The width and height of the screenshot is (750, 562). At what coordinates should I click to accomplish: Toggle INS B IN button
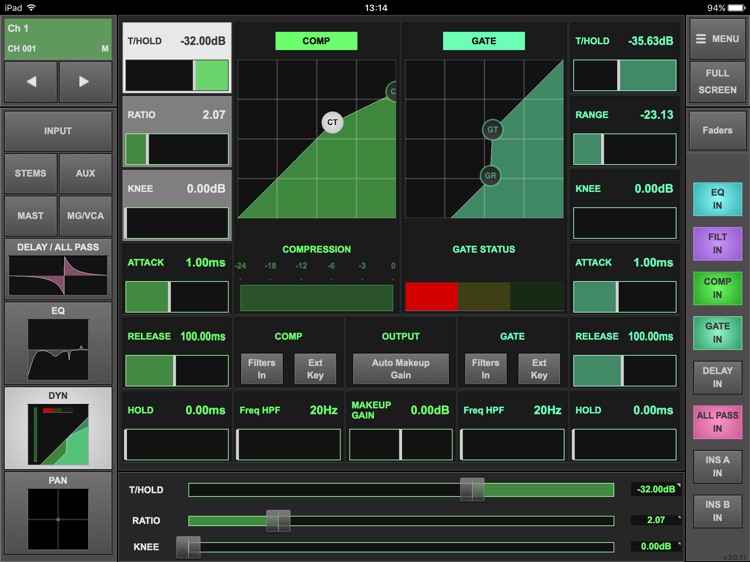click(717, 511)
